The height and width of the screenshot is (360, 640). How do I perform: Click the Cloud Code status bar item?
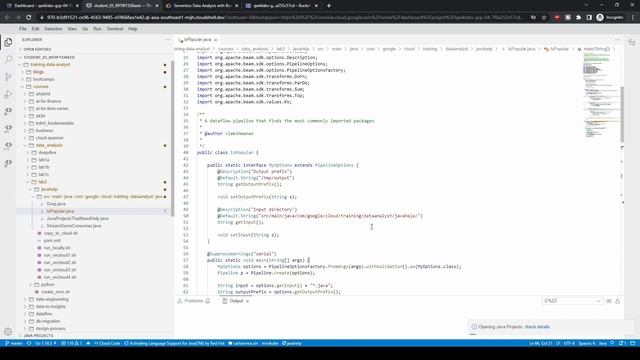click(107, 343)
